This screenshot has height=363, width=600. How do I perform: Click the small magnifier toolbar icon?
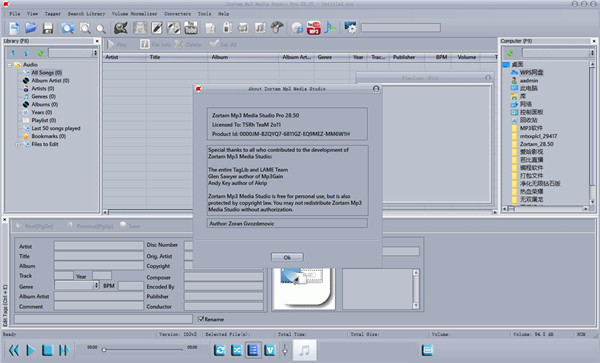(x=101, y=29)
